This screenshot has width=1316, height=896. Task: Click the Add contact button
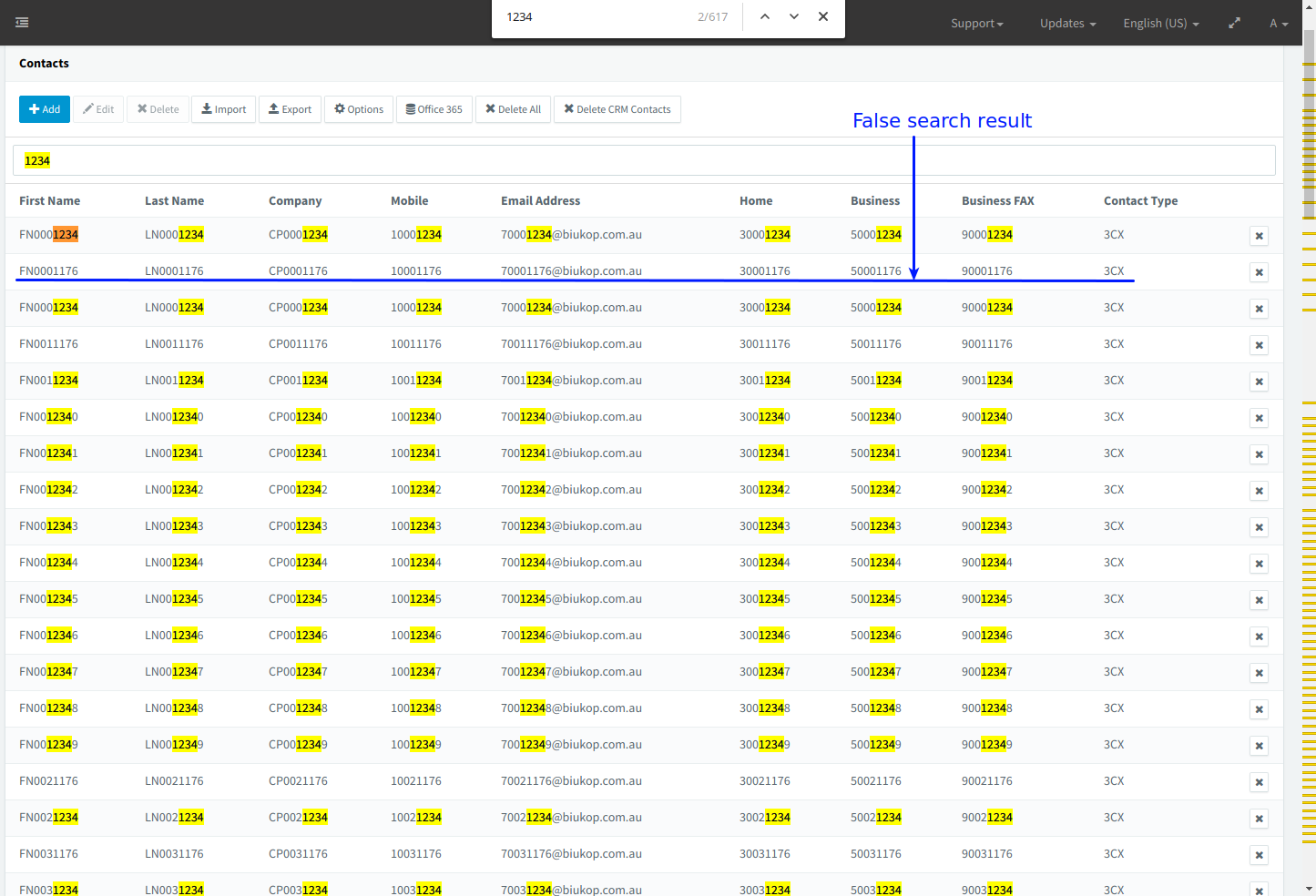(45, 109)
